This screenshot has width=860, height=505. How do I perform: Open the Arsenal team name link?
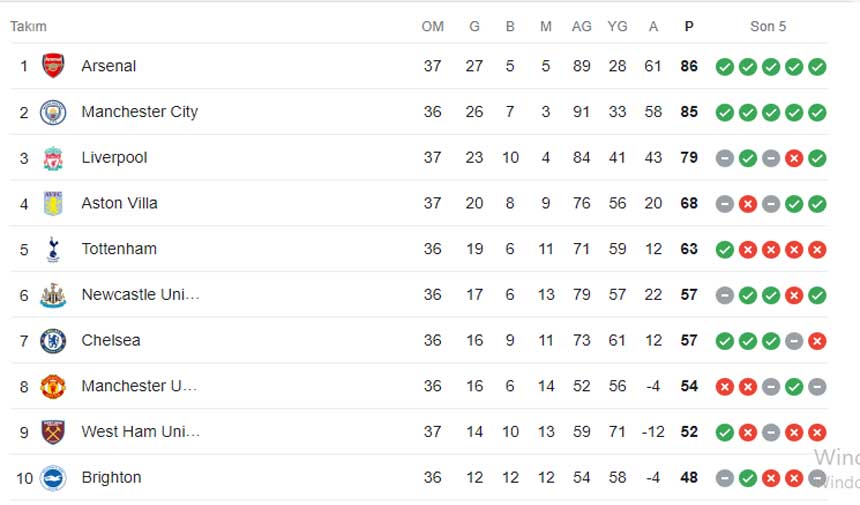tap(109, 66)
